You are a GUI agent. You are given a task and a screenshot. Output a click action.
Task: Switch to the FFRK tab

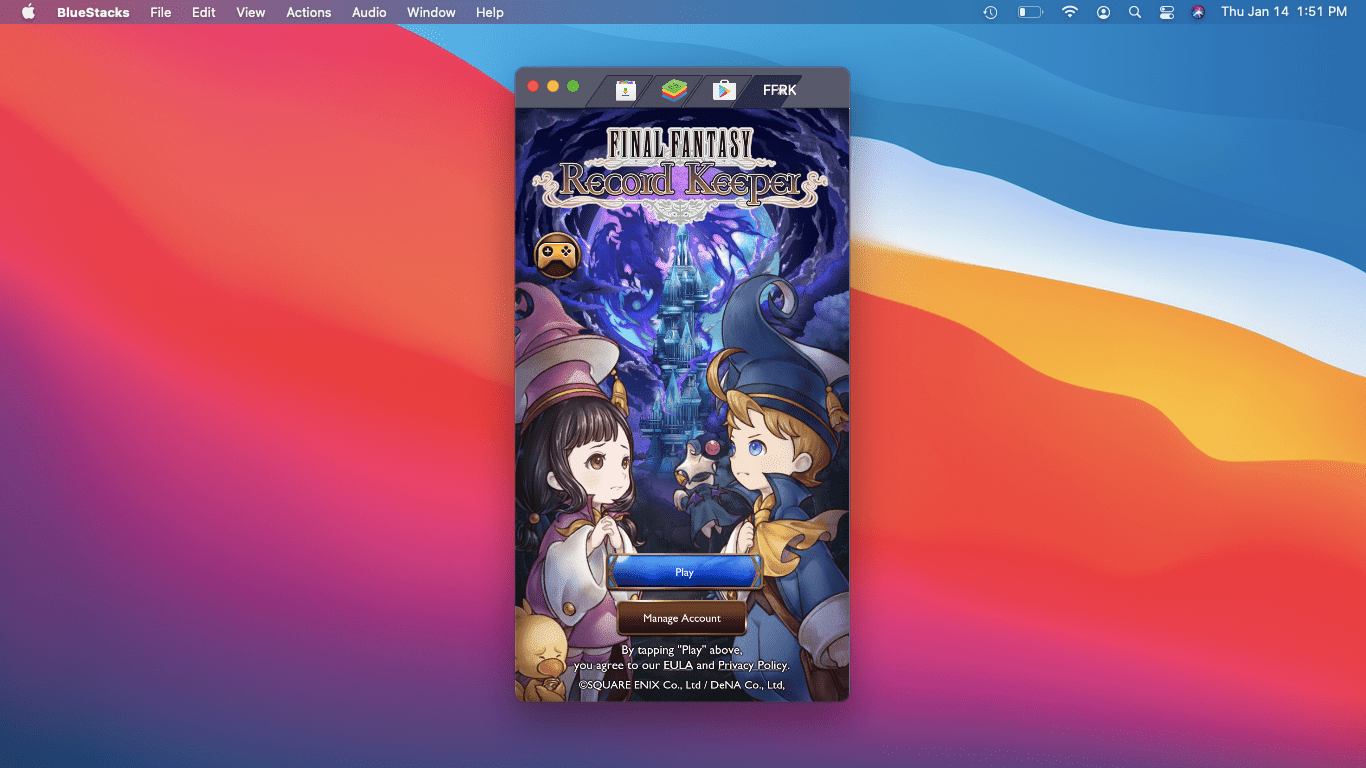pyautogui.click(x=779, y=90)
